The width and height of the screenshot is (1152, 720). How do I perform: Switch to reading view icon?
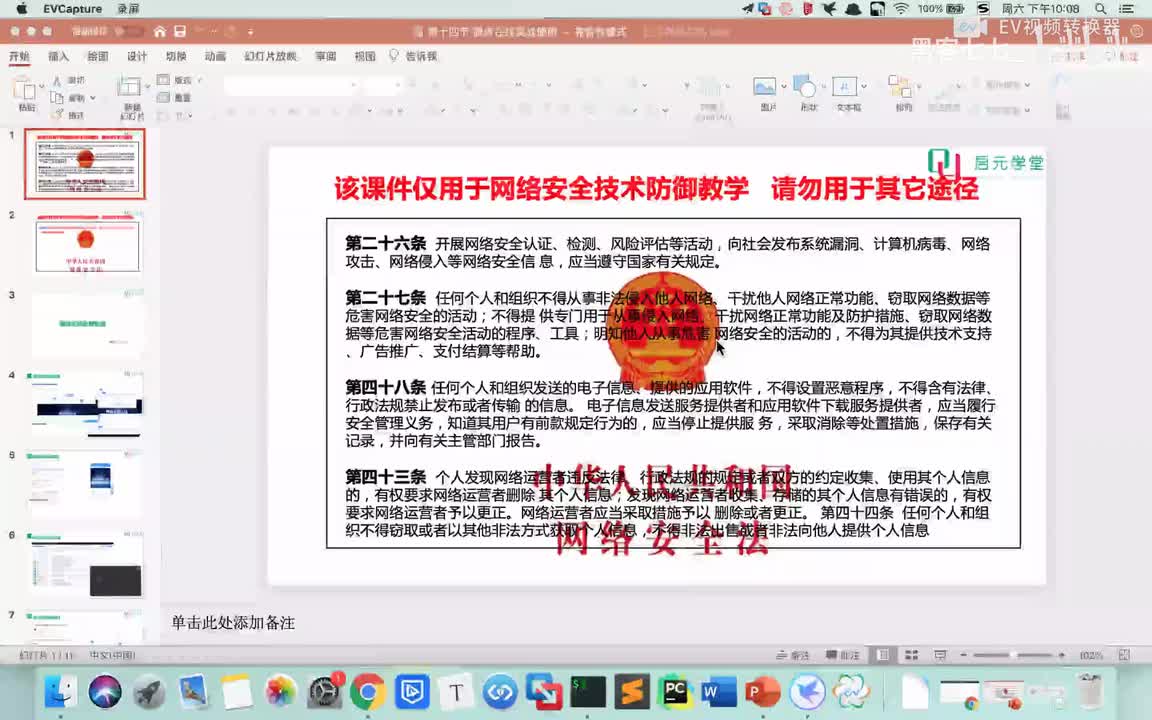tap(940, 655)
